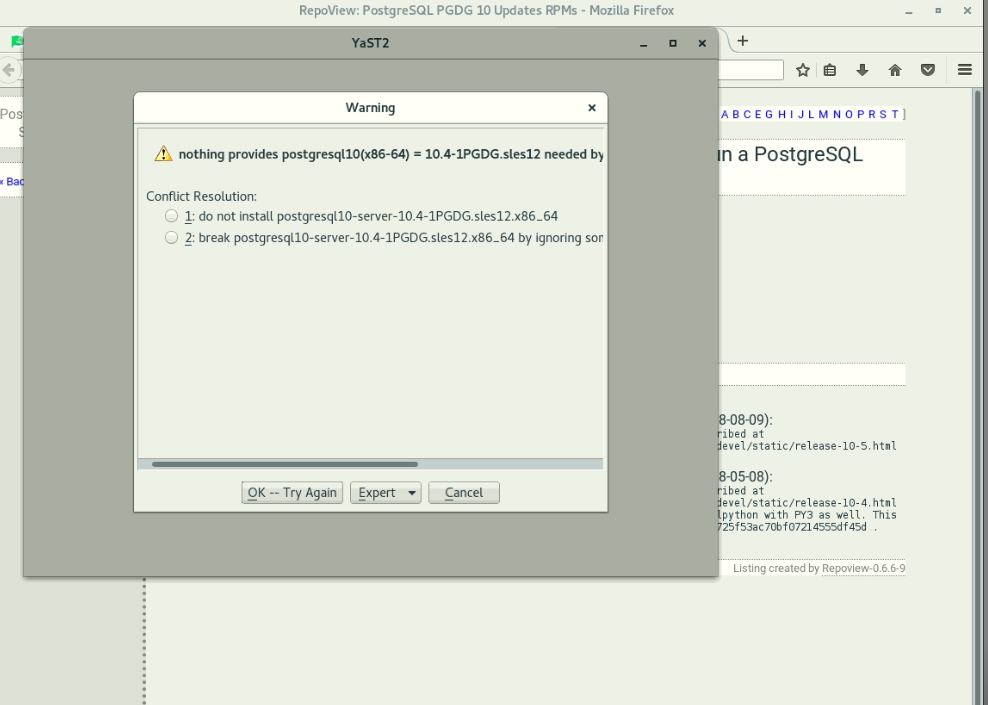
Task: Click the Repoview-0.6.6-9 link
Action: click(x=863, y=568)
